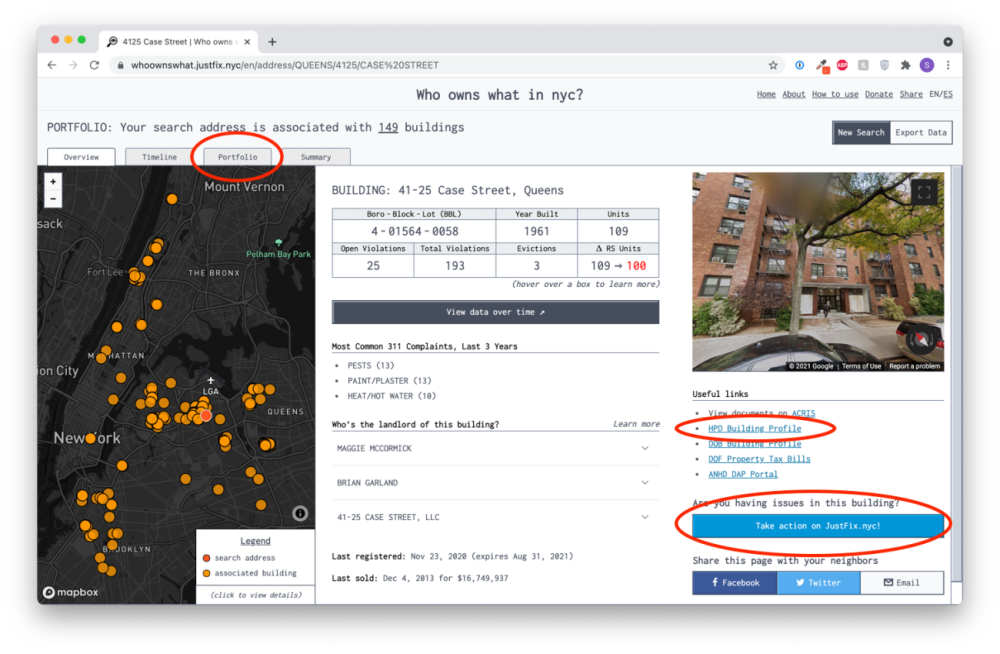Screen dimensions: 1000x654
Task: Open ANHD DAP Portal link
Action: click(743, 475)
